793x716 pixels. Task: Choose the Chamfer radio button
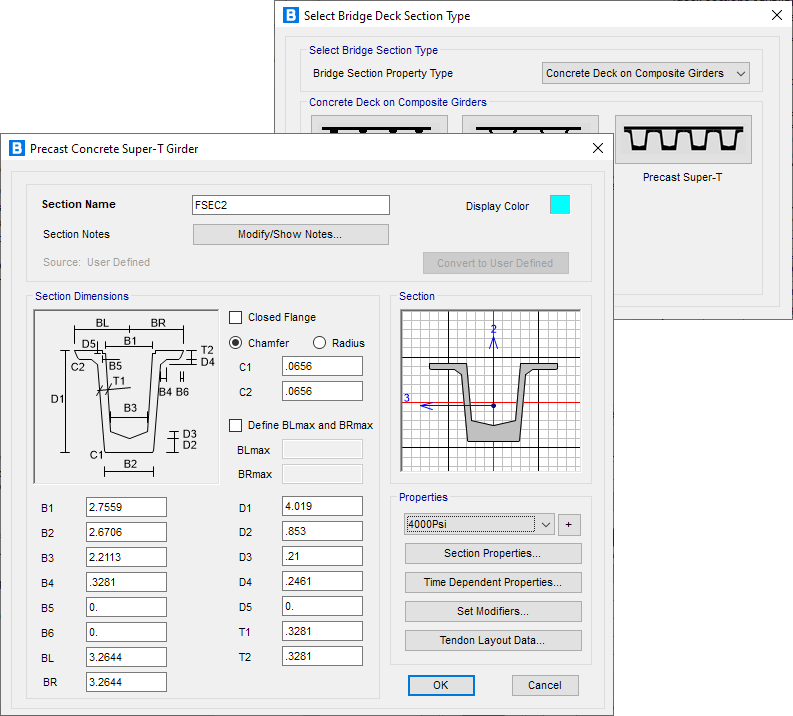tap(236, 343)
